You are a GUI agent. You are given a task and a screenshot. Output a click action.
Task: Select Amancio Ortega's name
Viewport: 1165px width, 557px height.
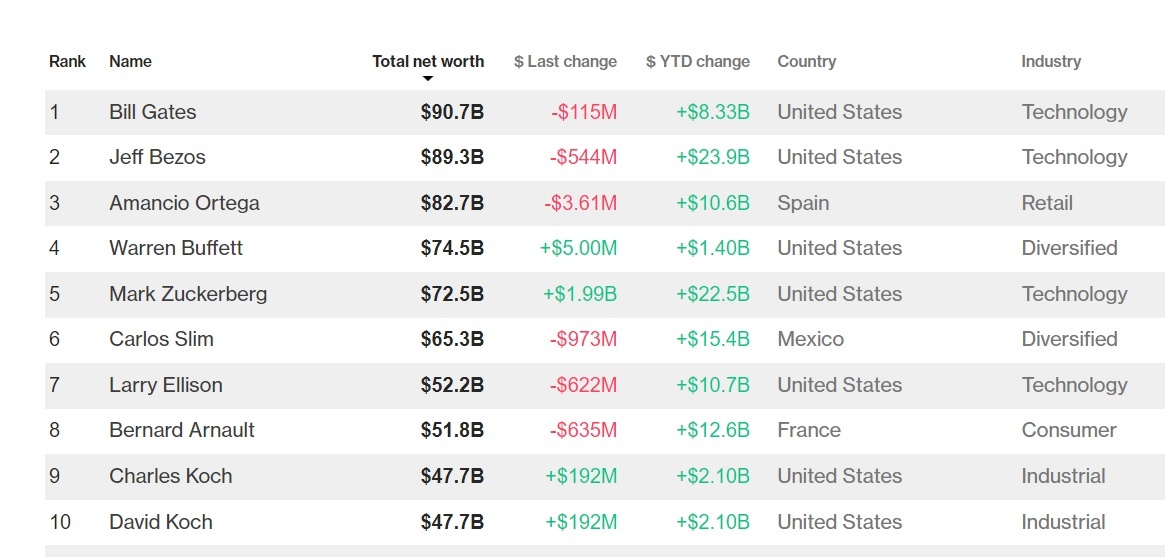click(x=184, y=203)
